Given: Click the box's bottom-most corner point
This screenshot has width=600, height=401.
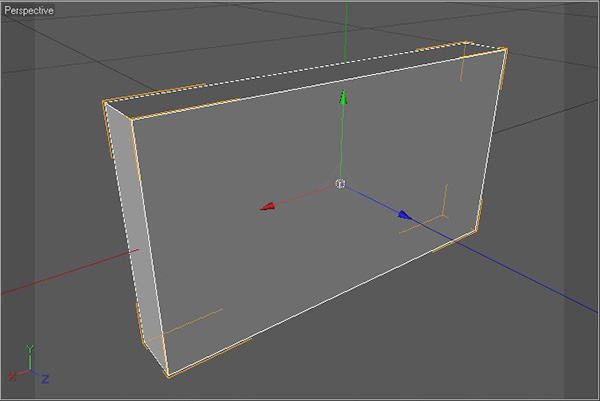Looking at the screenshot, I should click(x=168, y=377).
